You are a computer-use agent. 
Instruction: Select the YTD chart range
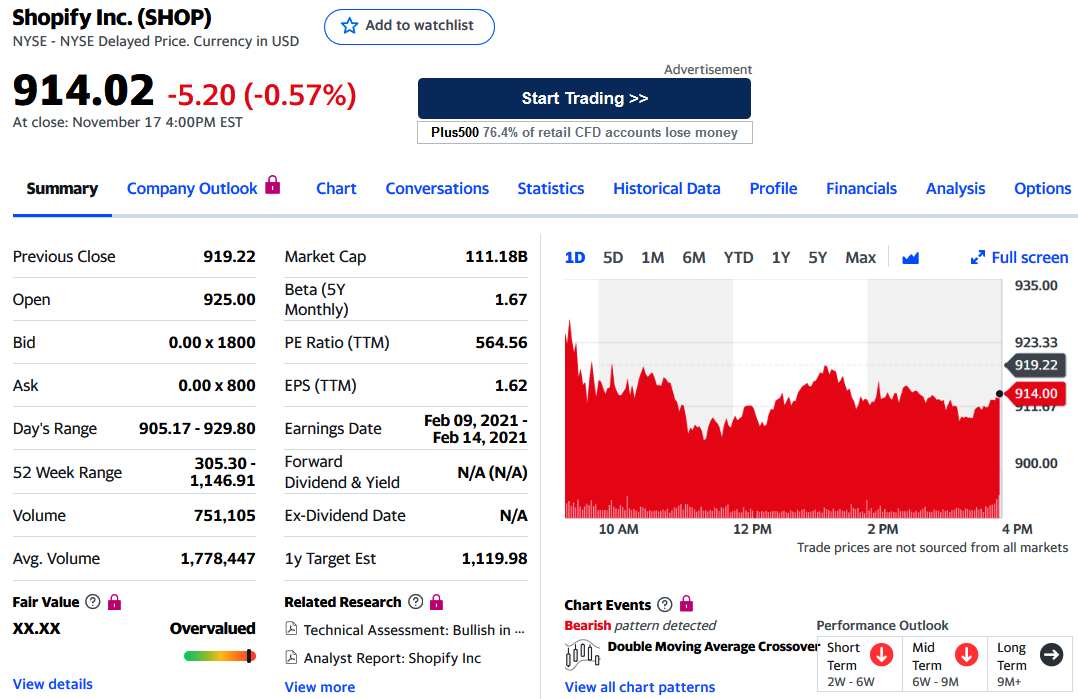pyautogui.click(x=738, y=258)
